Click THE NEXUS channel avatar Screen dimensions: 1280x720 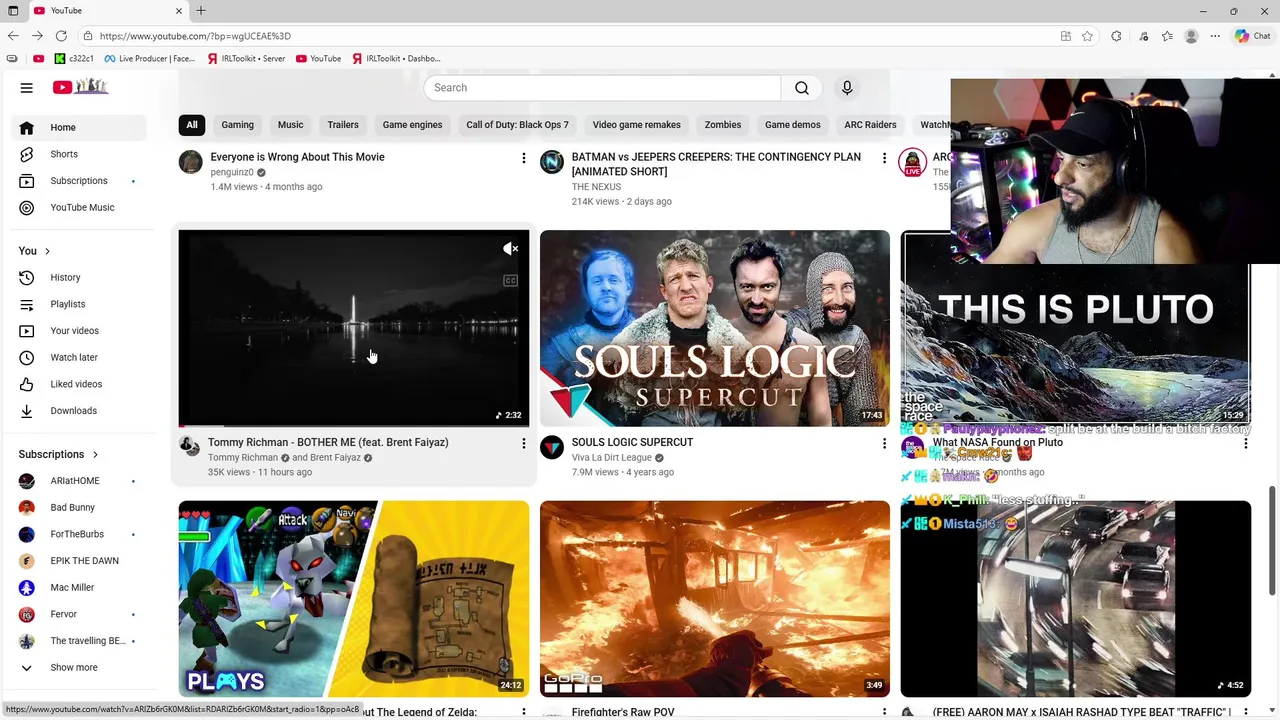[552, 162]
